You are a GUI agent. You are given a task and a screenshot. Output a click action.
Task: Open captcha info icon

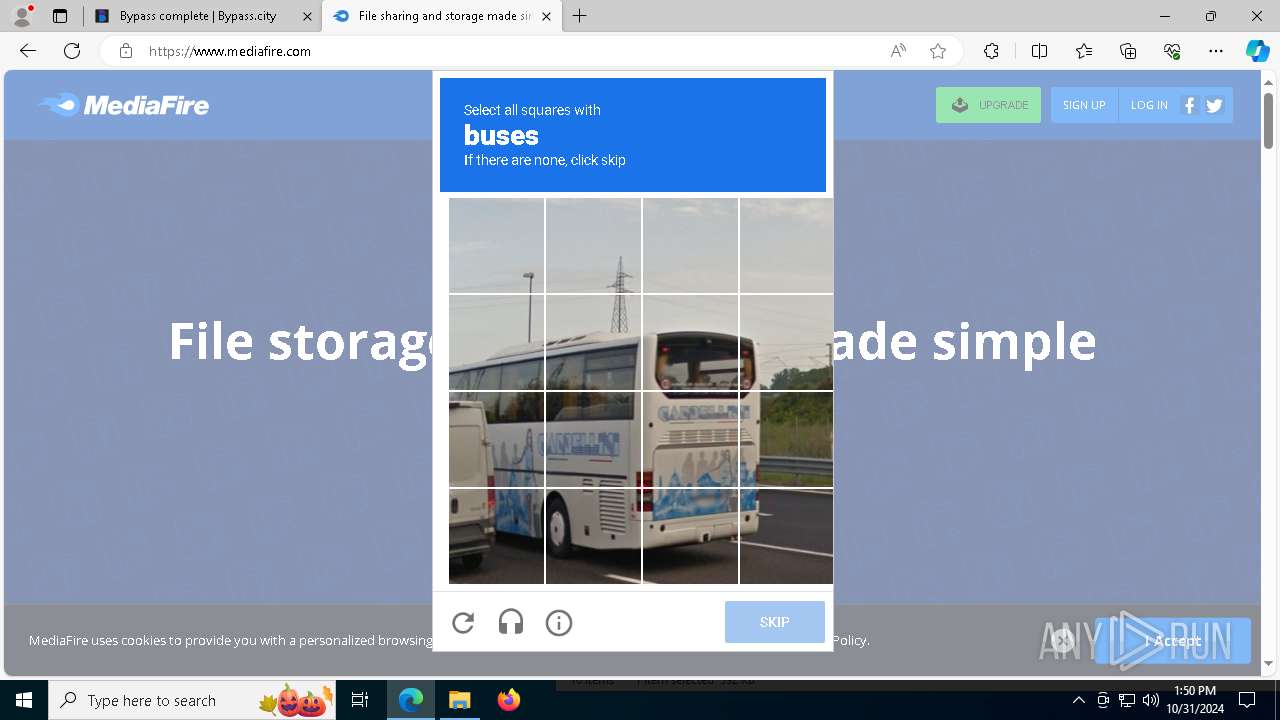[559, 623]
